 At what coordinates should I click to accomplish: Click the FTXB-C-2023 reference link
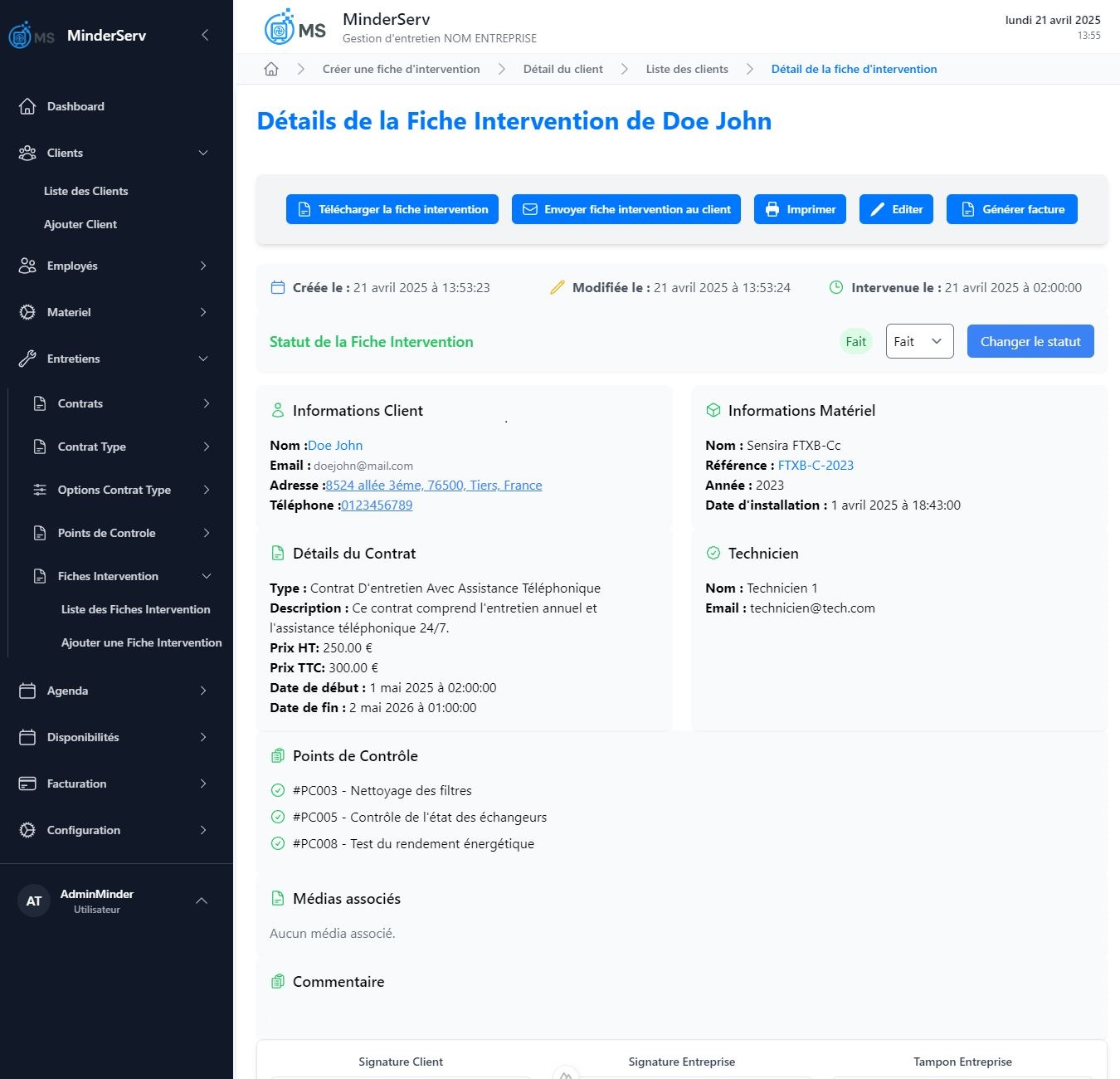815,465
